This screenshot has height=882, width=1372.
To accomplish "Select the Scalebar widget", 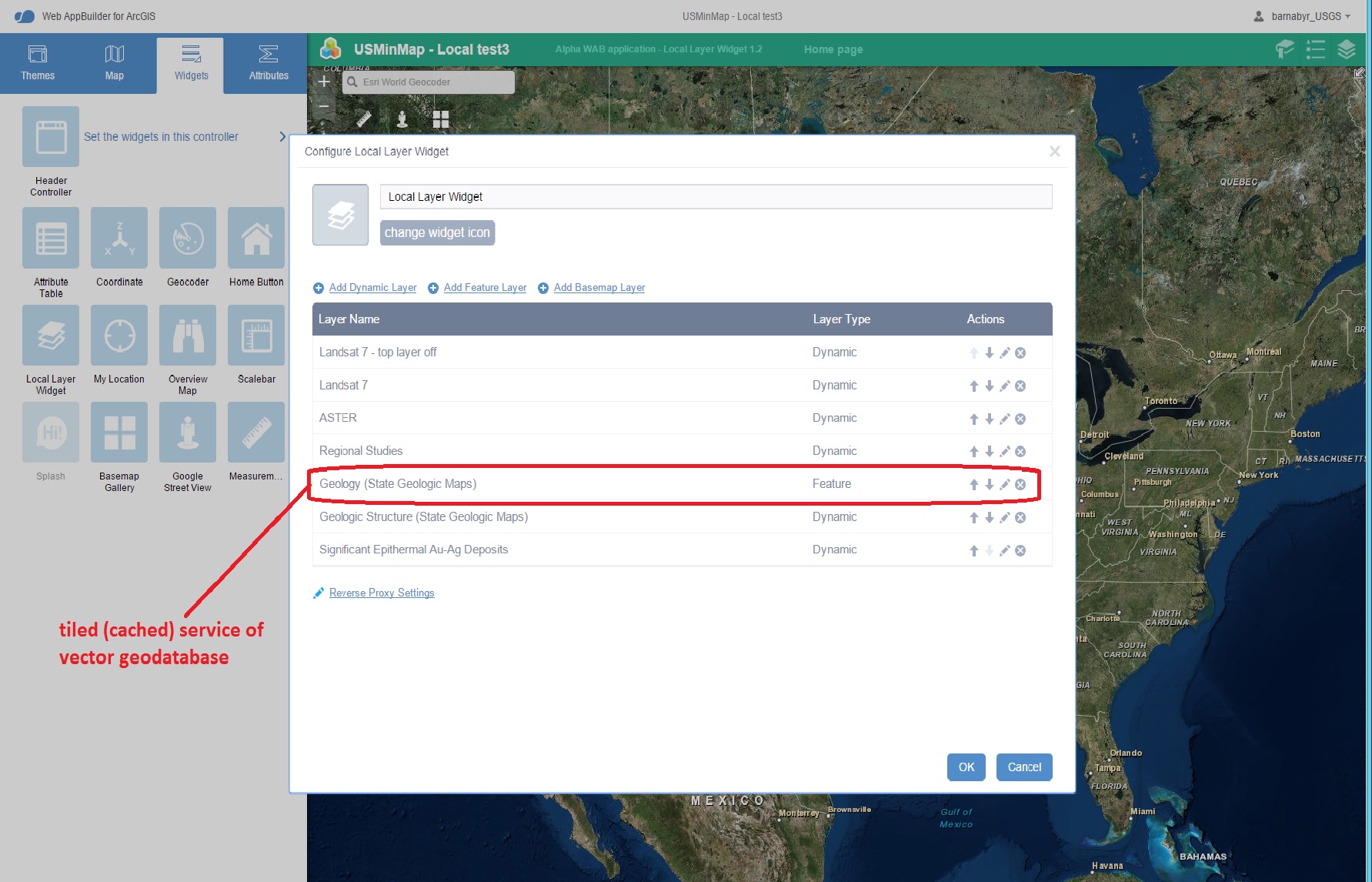I will [x=256, y=336].
